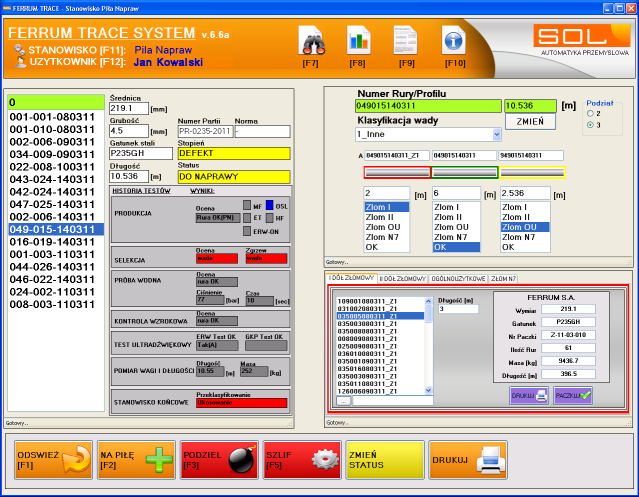
Task: Open the binoculars search icon [F7]
Action: click(x=311, y=40)
